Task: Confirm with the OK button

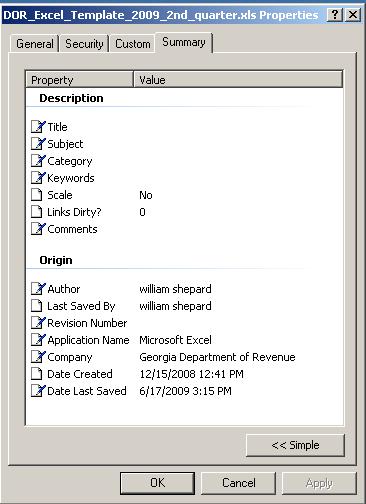Action: click(157, 483)
